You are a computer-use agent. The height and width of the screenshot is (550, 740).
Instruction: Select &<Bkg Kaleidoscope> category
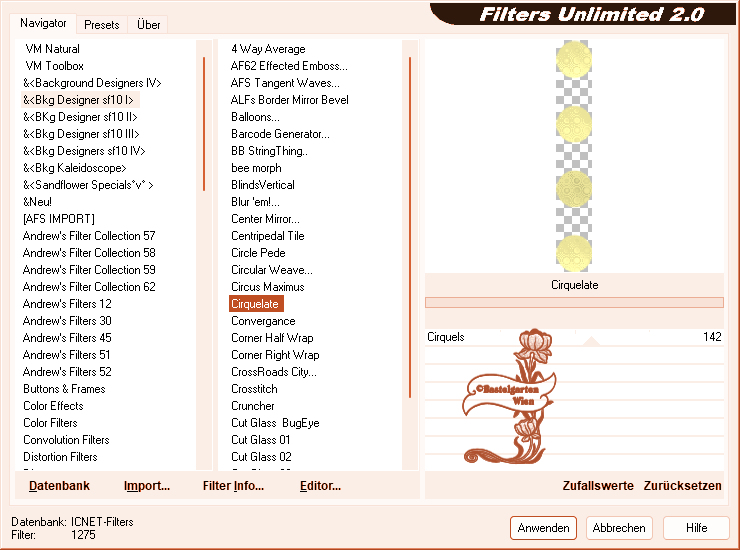click(x=75, y=168)
